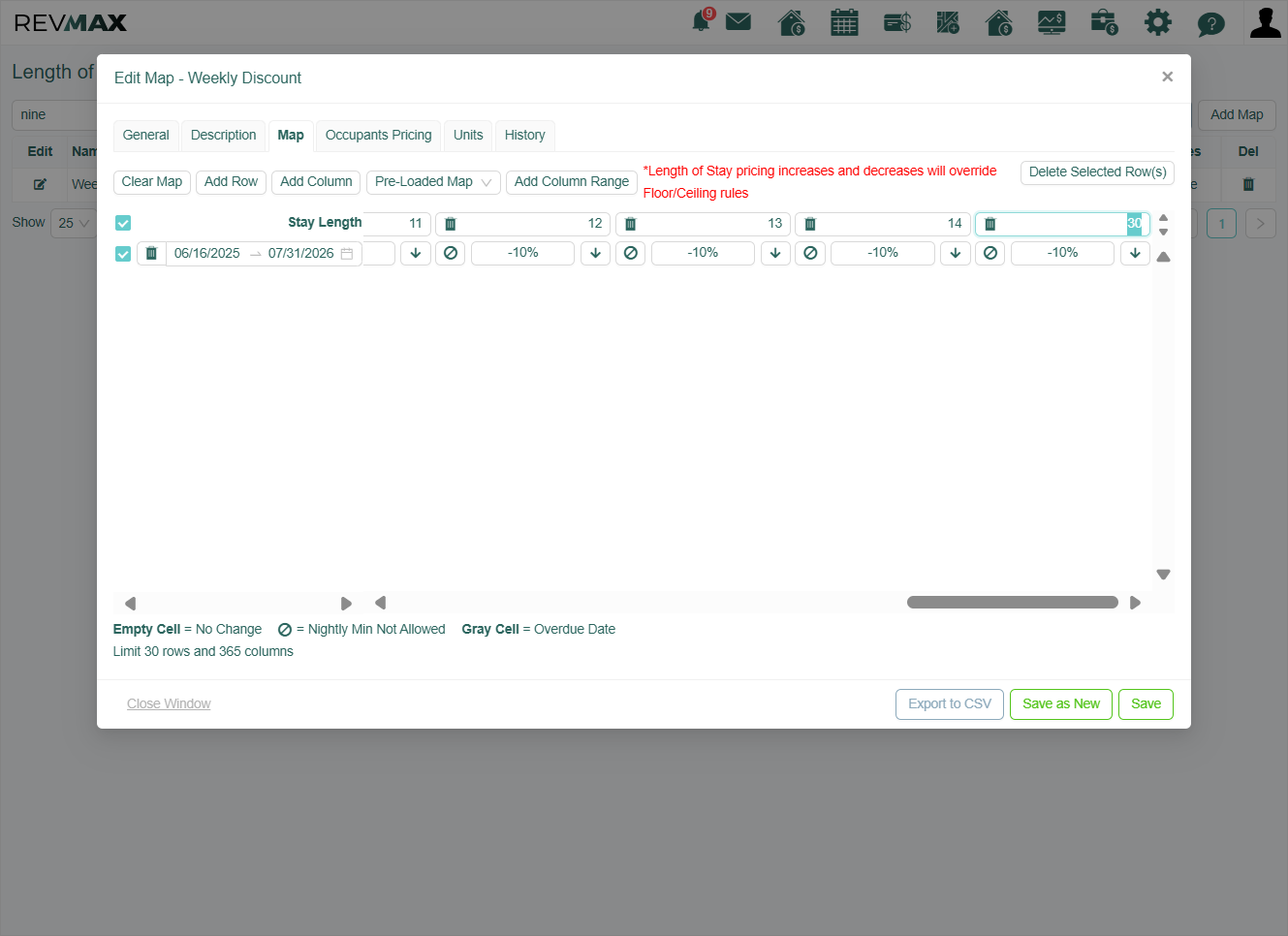The image size is (1288, 936).
Task: Toggle the 06/16/2025 row checkbox
Action: tap(123, 254)
